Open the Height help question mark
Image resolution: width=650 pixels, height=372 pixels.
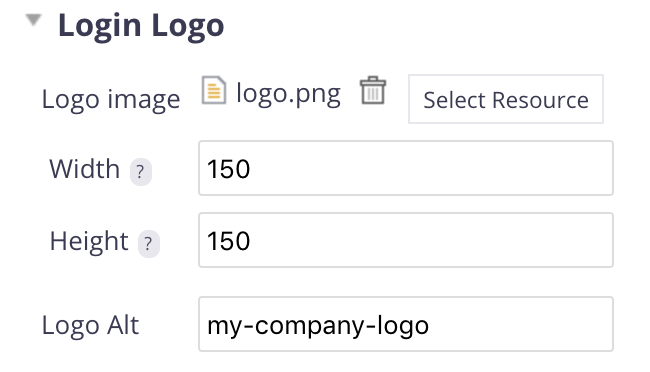148,243
